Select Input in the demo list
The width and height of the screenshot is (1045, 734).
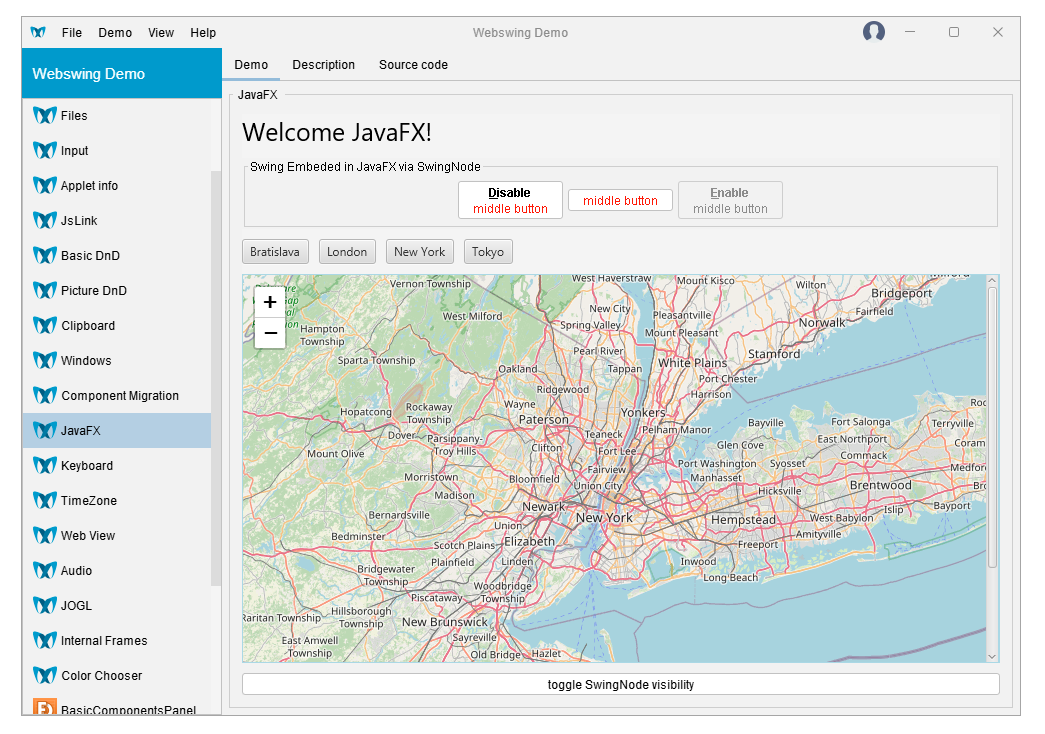[117, 151]
